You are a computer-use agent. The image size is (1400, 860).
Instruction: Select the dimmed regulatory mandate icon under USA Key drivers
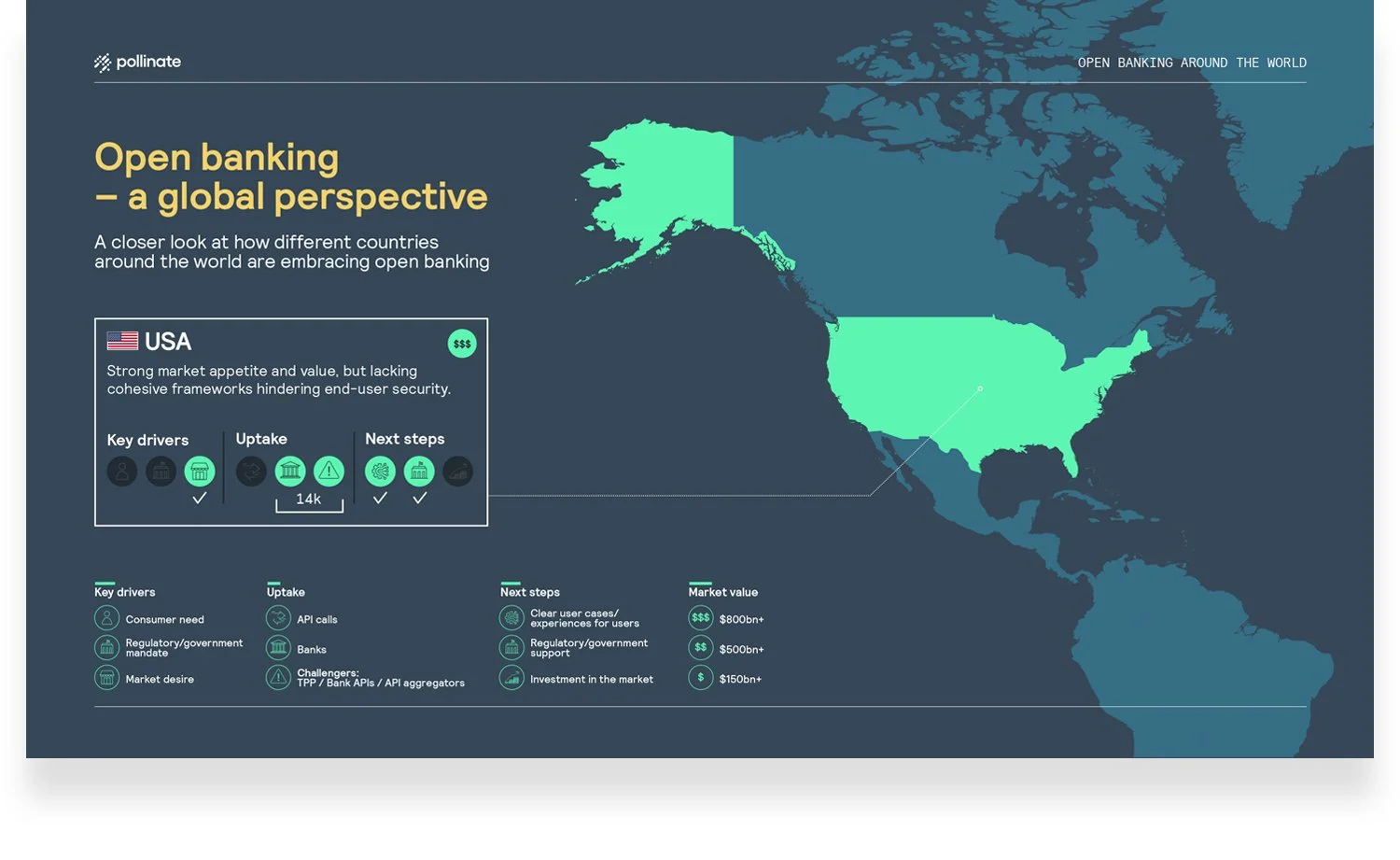(161, 472)
